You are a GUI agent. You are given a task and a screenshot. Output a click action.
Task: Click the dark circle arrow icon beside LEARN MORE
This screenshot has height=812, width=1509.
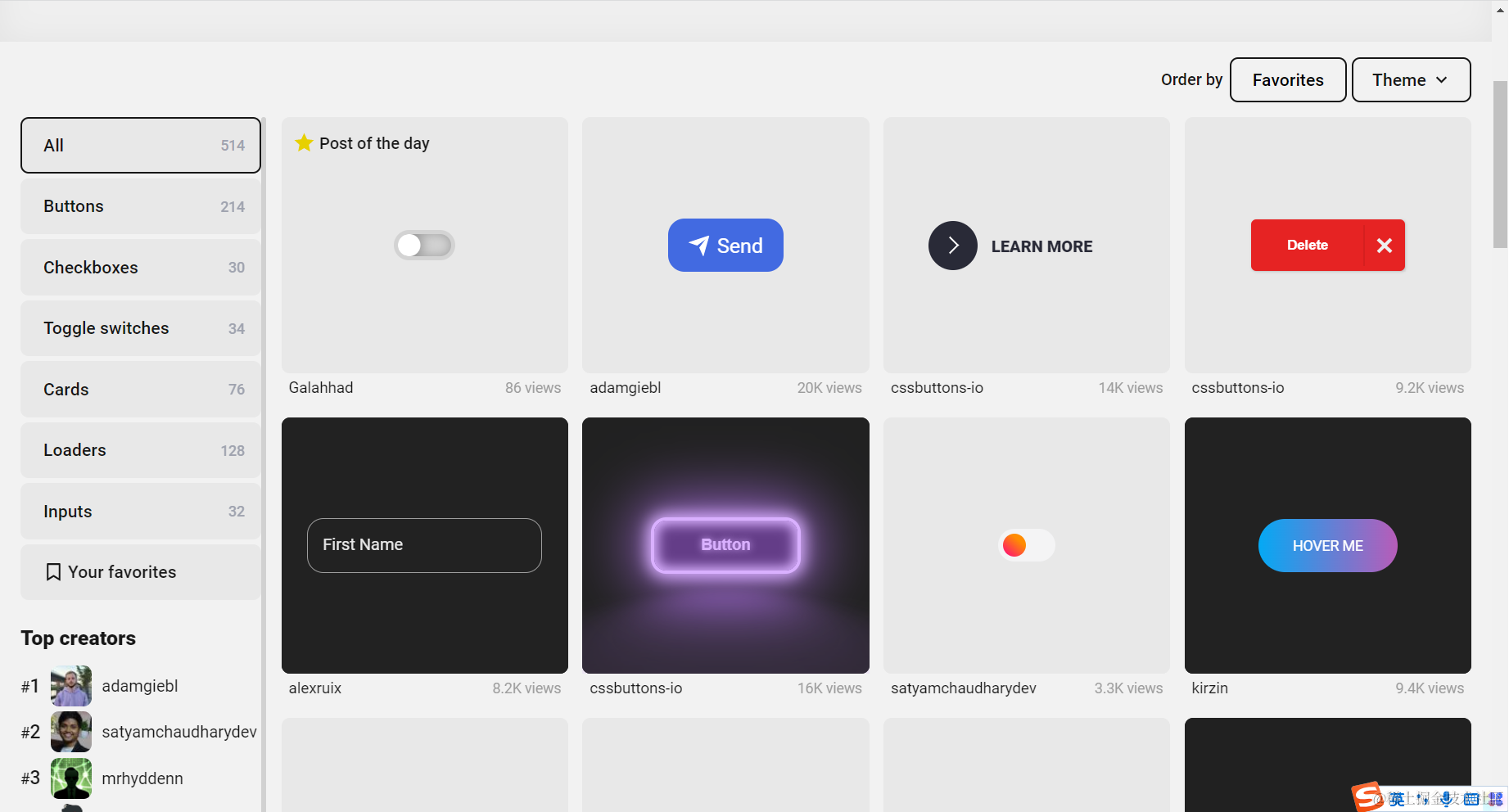click(x=953, y=246)
